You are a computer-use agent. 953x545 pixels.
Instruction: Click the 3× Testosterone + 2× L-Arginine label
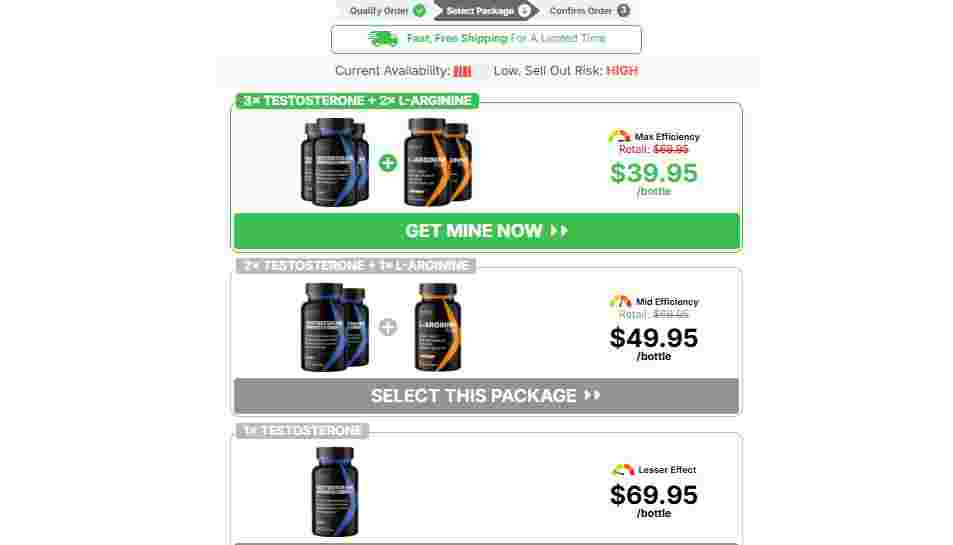click(357, 100)
